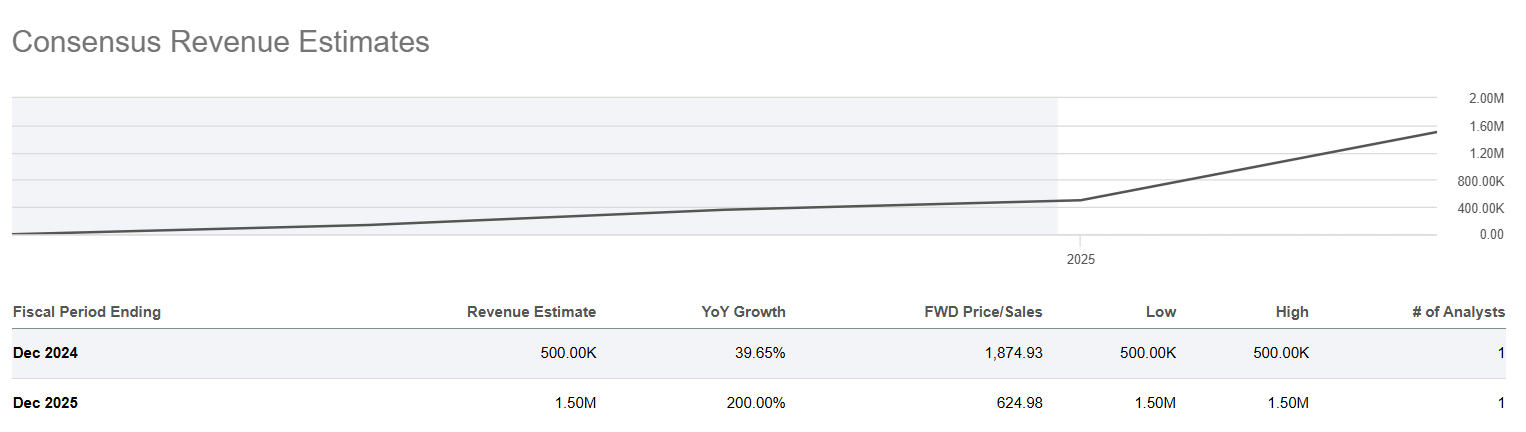The height and width of the screenshot is (432, 1526).
Task: Click the Dec 2024 revenue estimate cell
Action: click(x=568, y=353)
